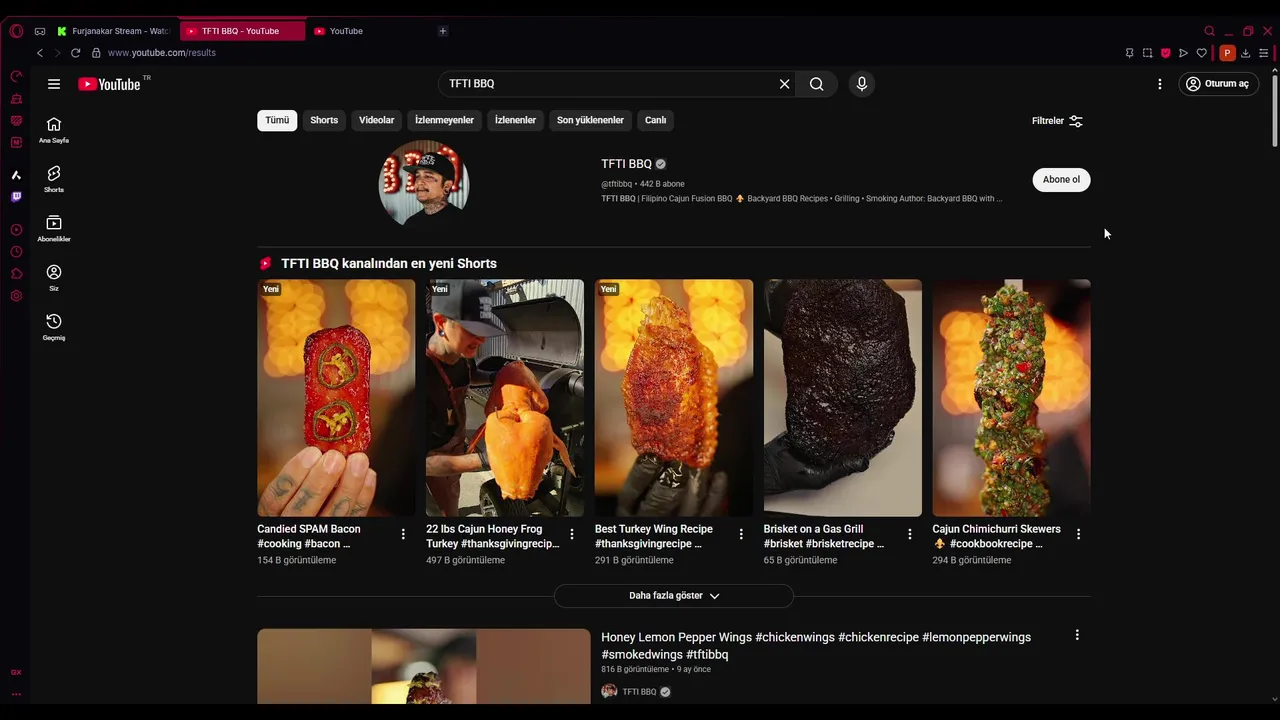Select the Tümü filter chip
Viewport: 1280px width, 720px height.
pyautogui.click(x=277, y=120)
